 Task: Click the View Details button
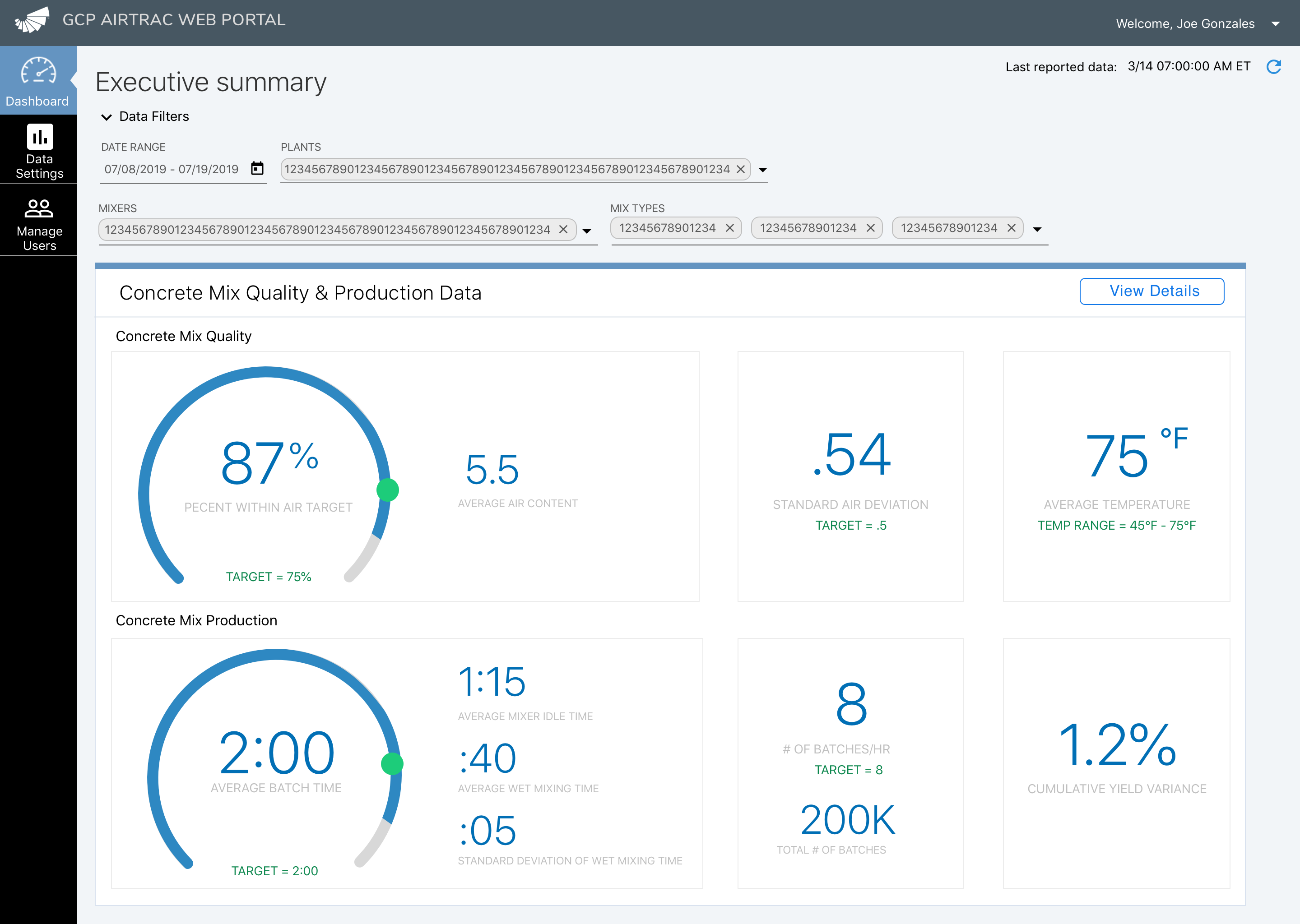(x=1151, y=291)
